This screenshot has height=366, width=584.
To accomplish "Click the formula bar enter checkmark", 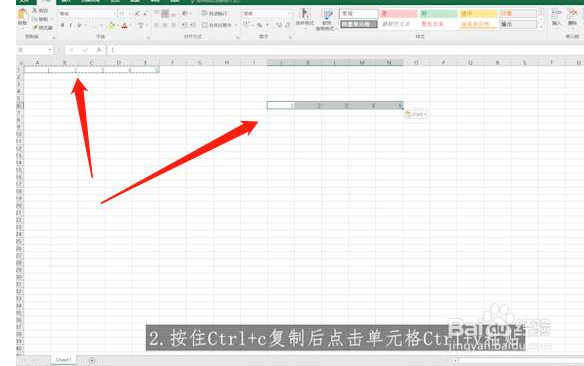I will pos(86,50).
